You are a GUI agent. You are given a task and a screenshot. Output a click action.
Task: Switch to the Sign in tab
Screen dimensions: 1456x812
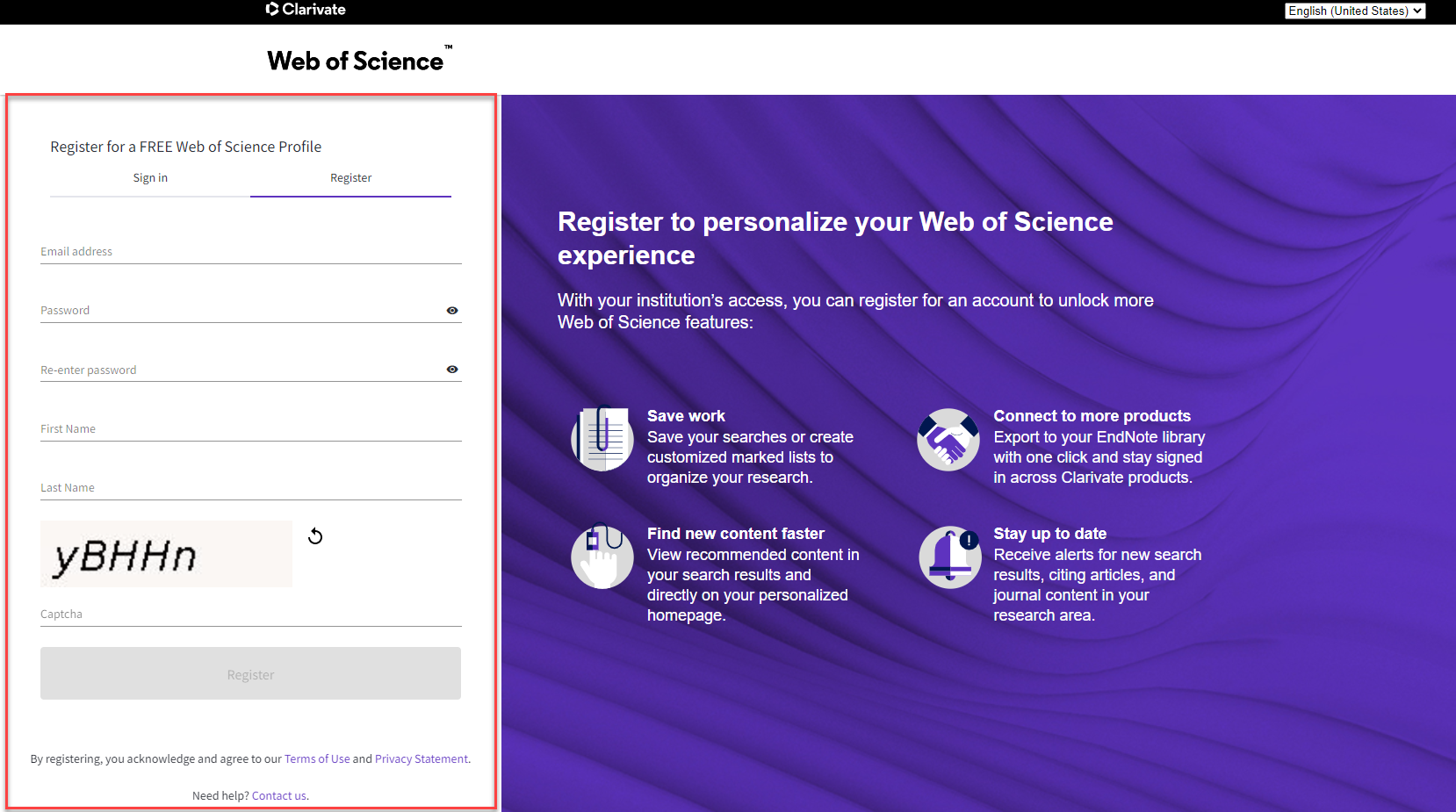click(x=149, y=177)
